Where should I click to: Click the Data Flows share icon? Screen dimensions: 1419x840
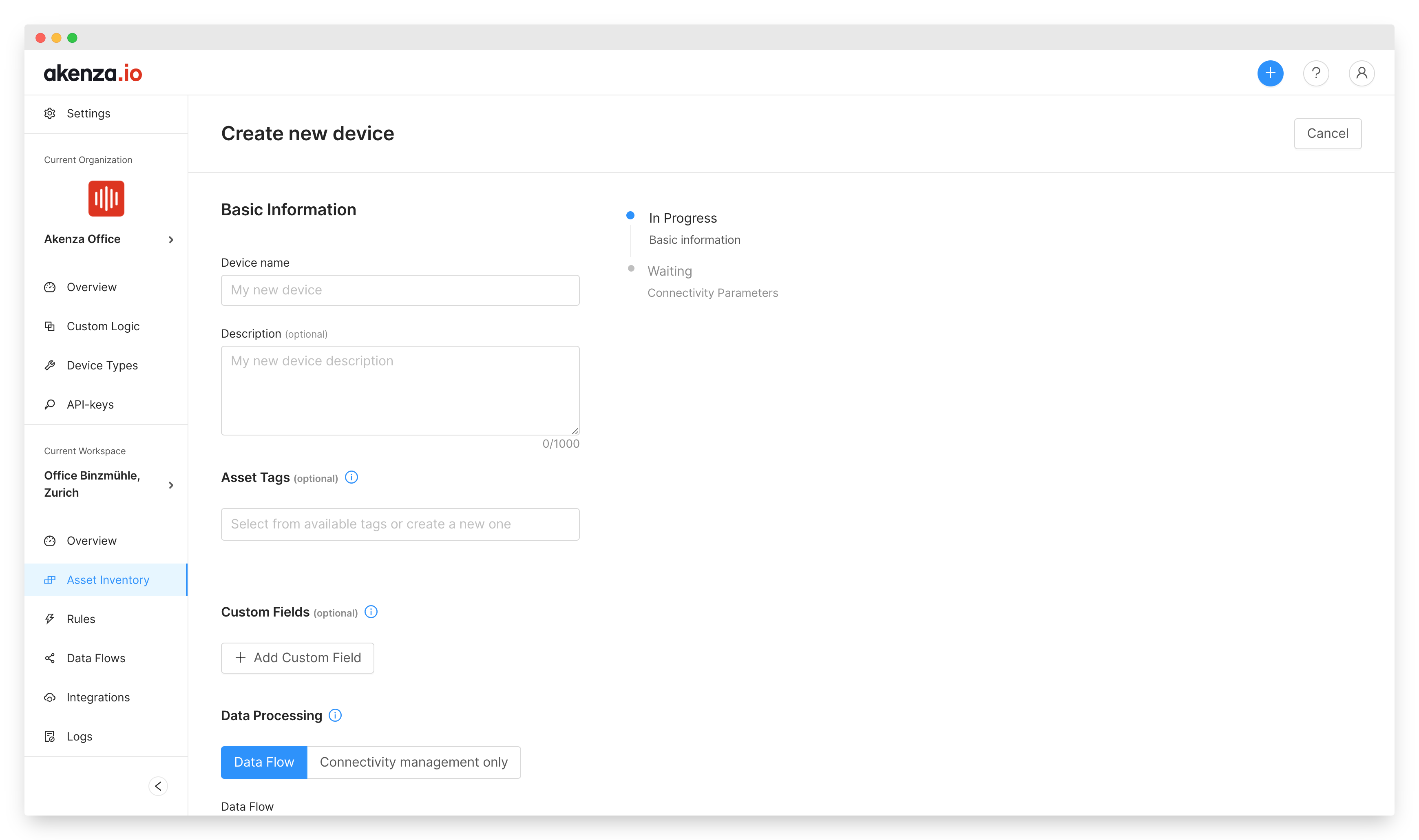click(50, 658)
